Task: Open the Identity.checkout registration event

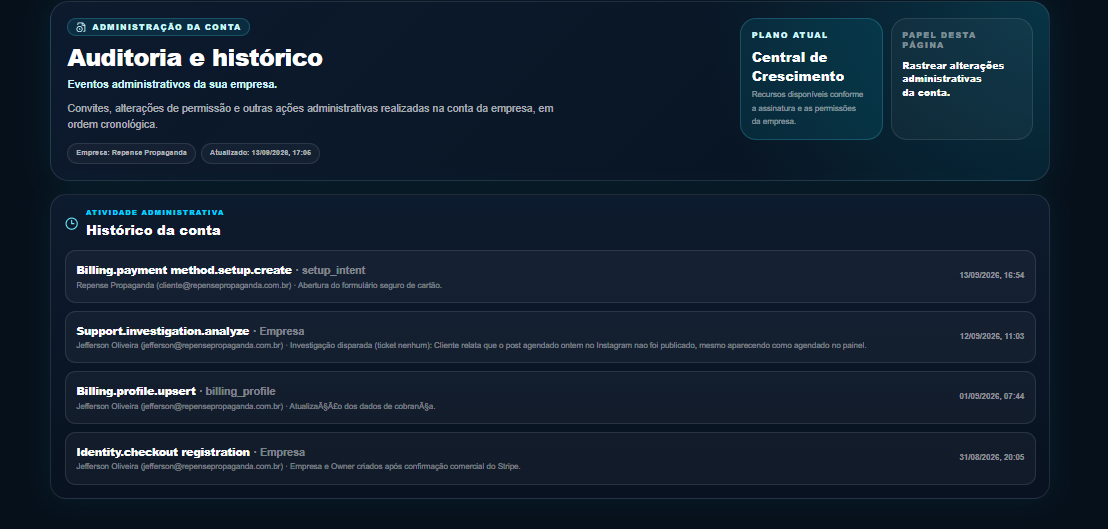Action: click(550, 458)
